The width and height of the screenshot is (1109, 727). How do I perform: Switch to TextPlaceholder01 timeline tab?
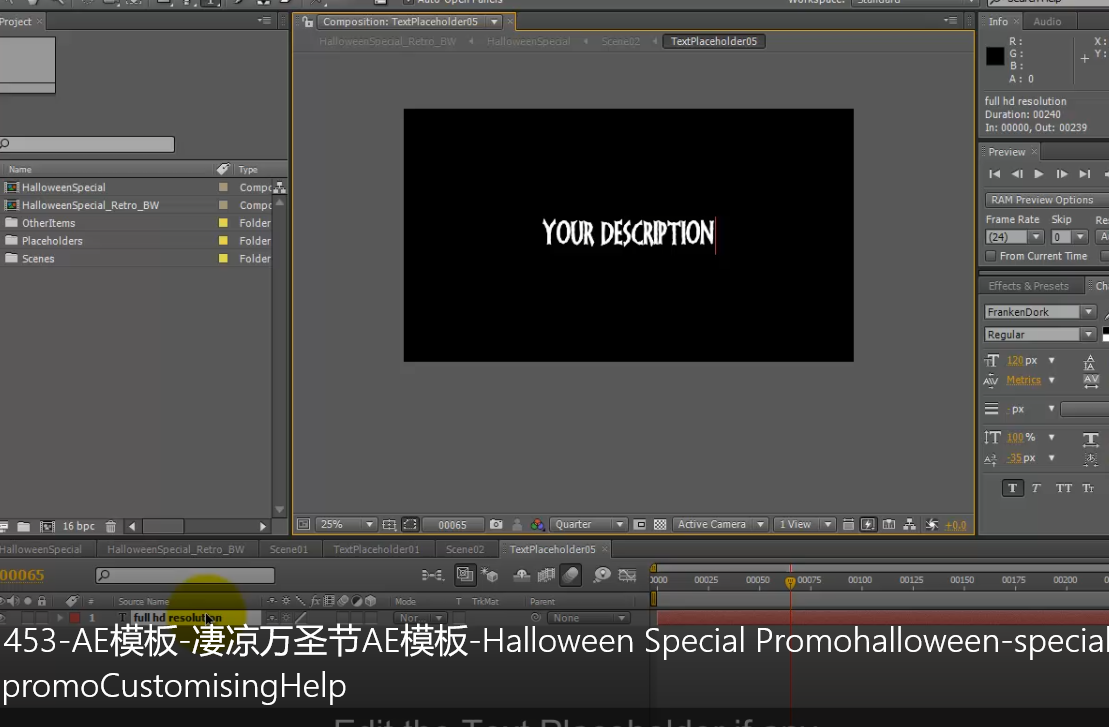coord(376,549)
